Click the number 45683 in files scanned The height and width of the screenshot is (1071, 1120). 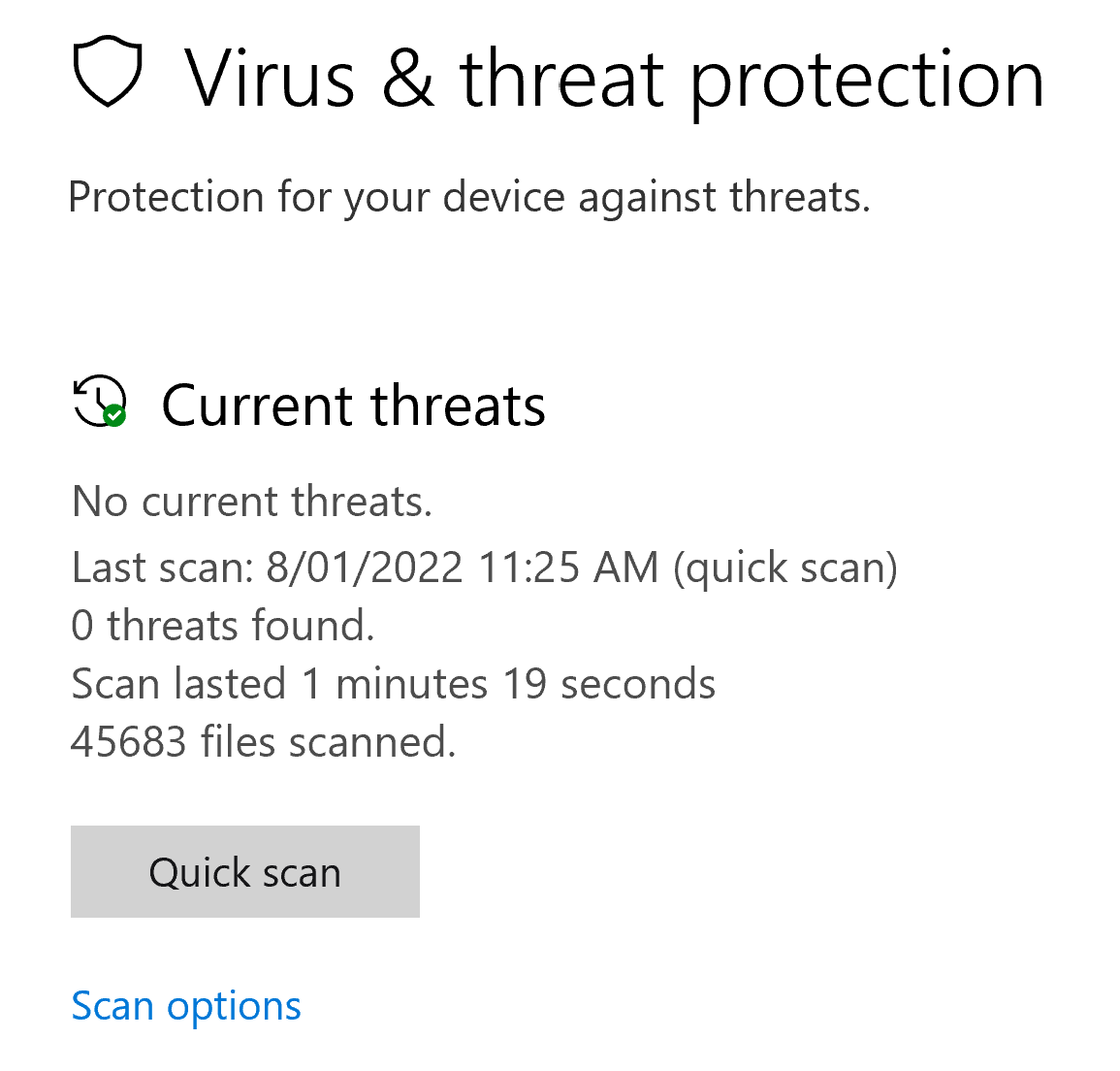point(128,742)
